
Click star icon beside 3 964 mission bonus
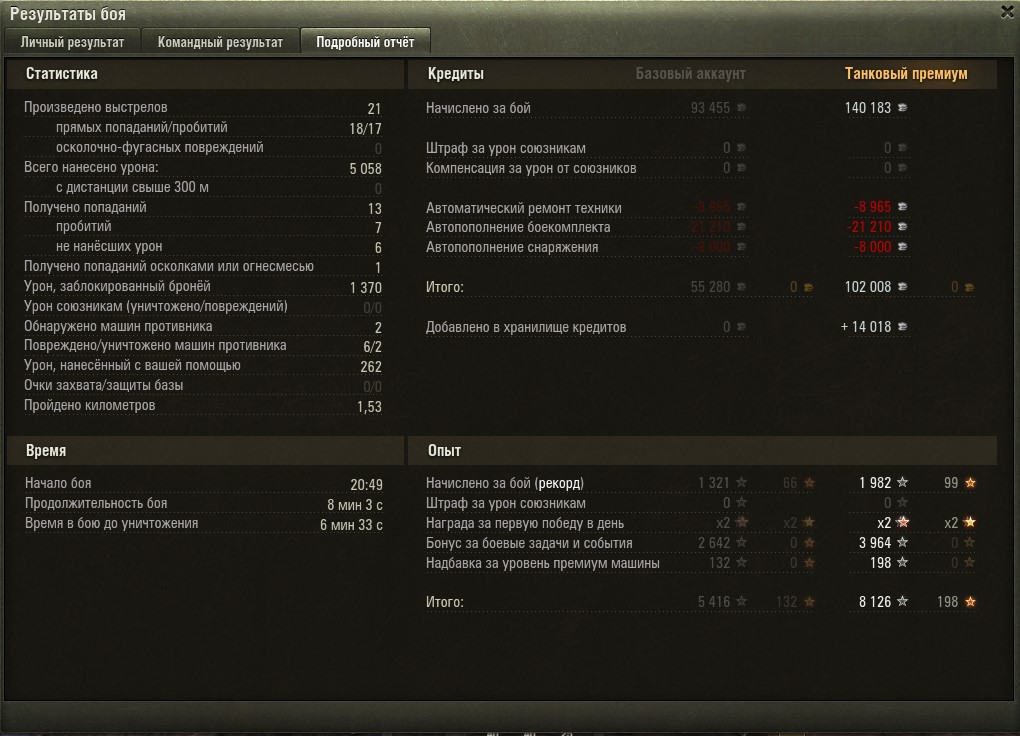click(x=902, y=542)
